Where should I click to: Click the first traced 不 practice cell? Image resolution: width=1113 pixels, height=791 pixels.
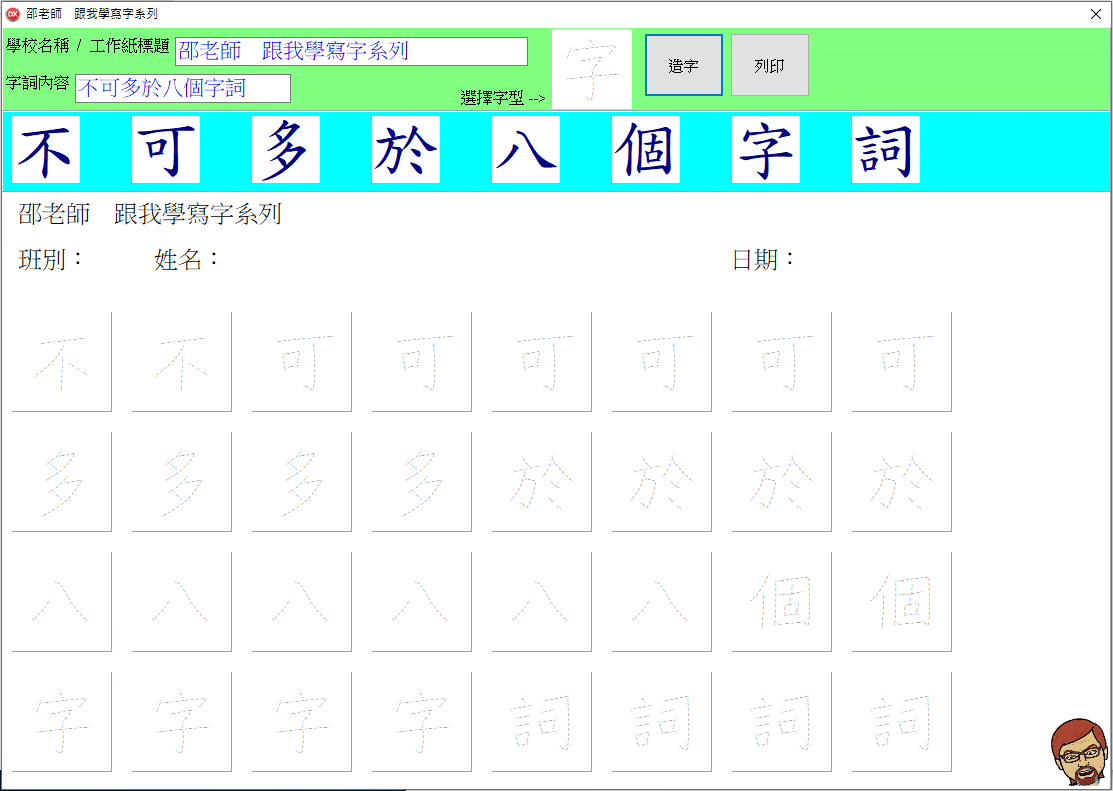(61, 361)
